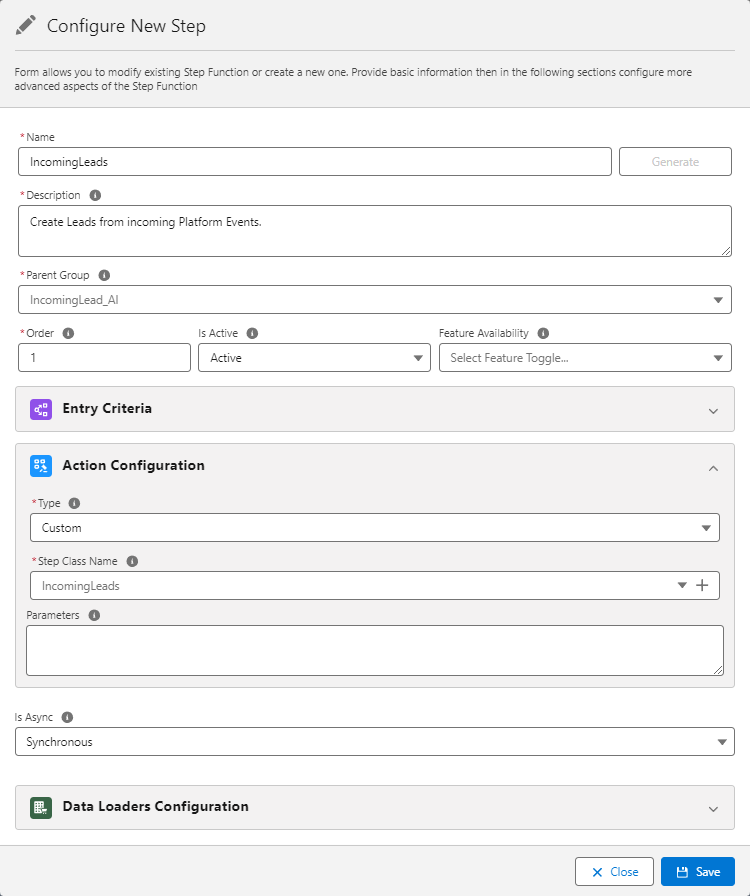Open the Is Active dropdown
The height and width of the screenshot is (896, 750).
[x=418, y=357]
